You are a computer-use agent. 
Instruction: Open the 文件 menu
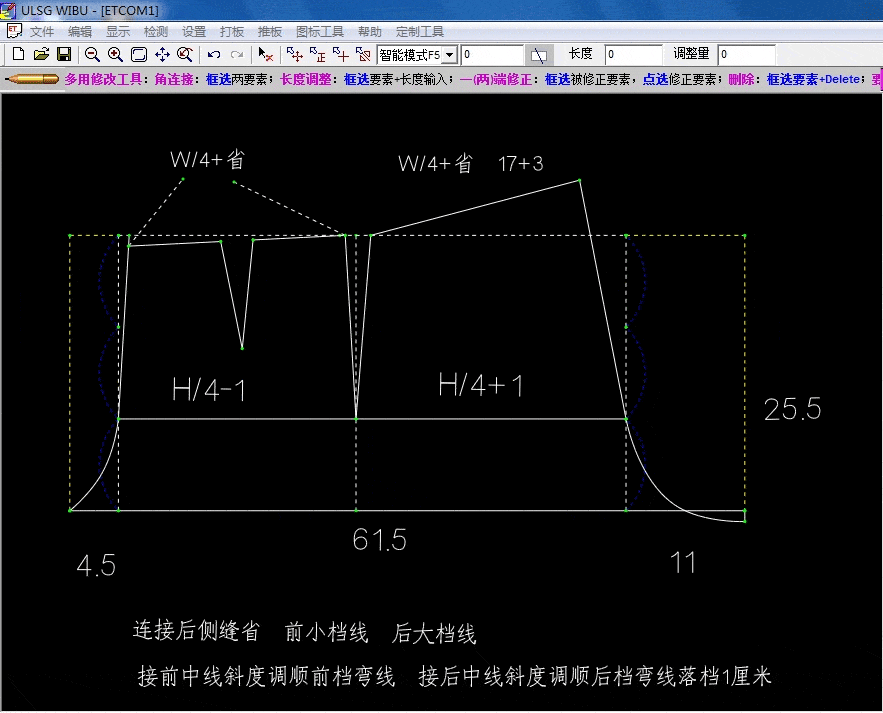42,32
